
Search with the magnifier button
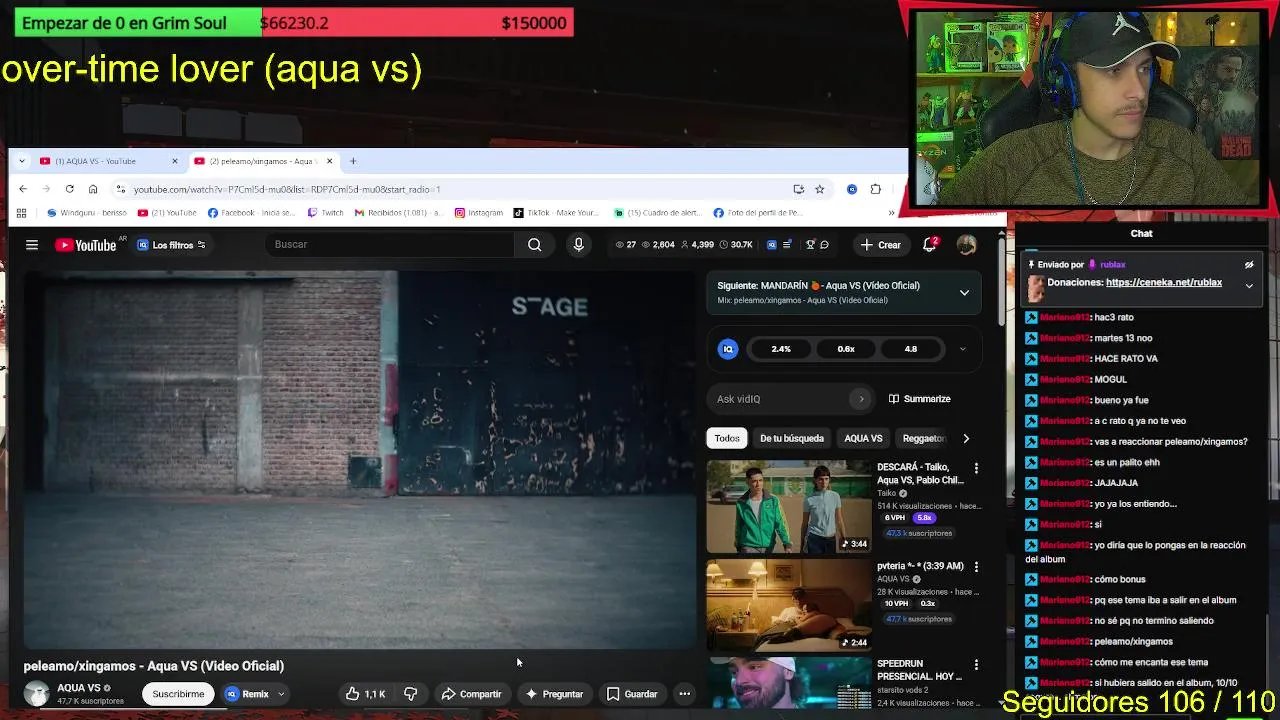[534, 245]
